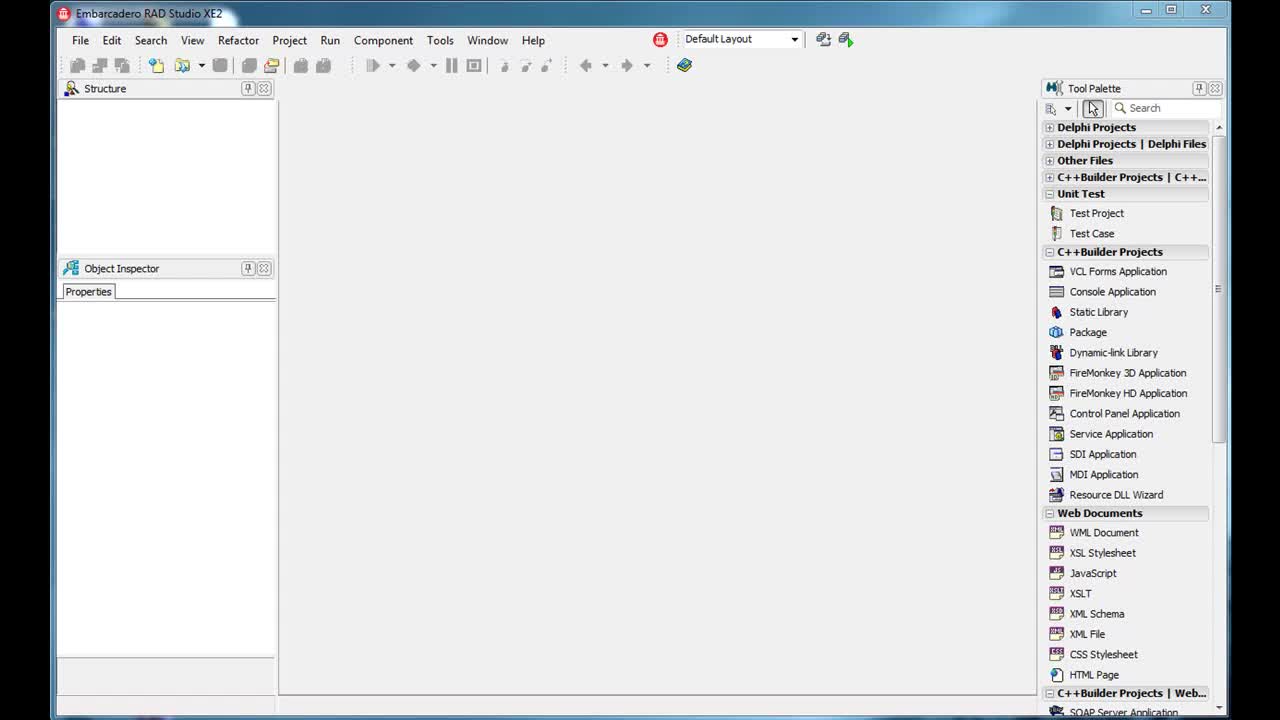Collapse the C++Builder Projects category
The width and height of the screenshot is (1280, 720).
tap(1050, 252)
